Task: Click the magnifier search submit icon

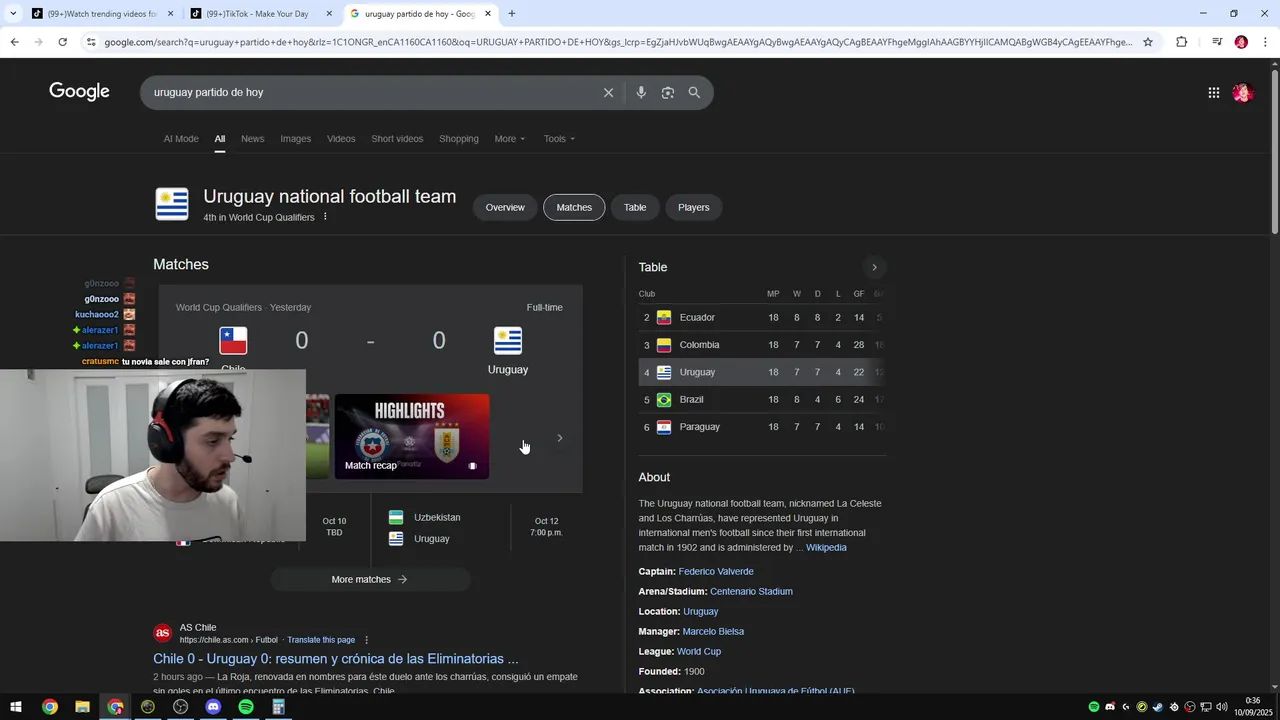Action: coord(694,92)
